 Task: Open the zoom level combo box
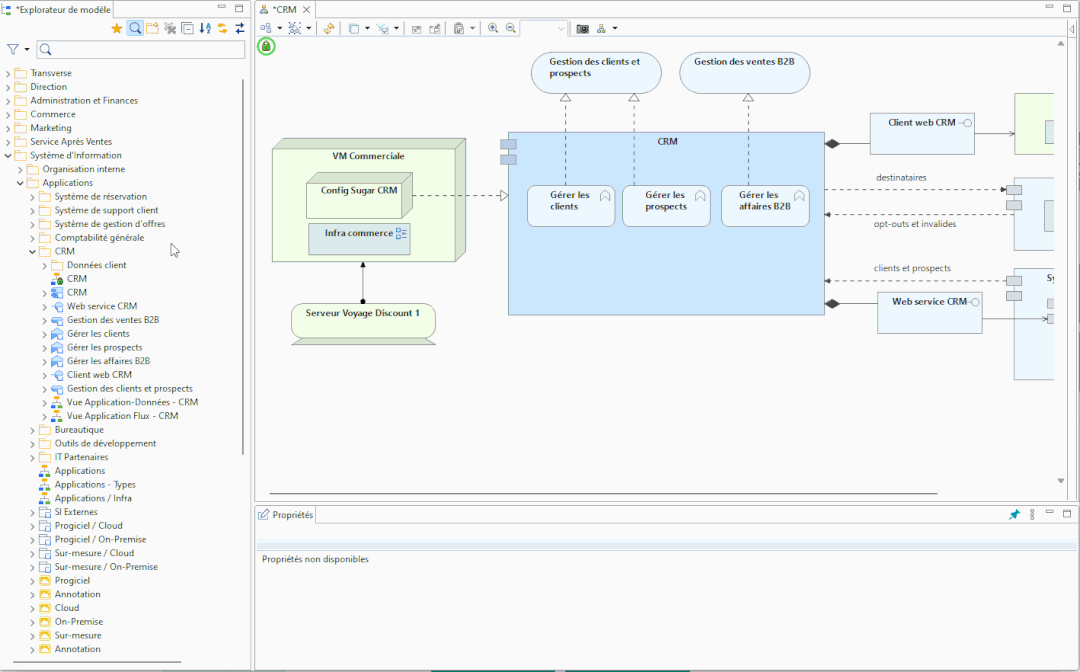click(543, 28)
